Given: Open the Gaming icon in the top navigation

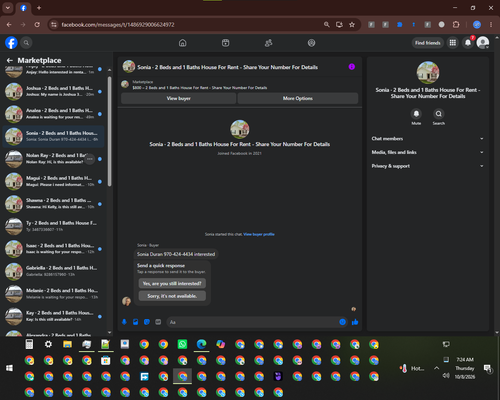Looking at the screenshot, I should tap(311, 43).
